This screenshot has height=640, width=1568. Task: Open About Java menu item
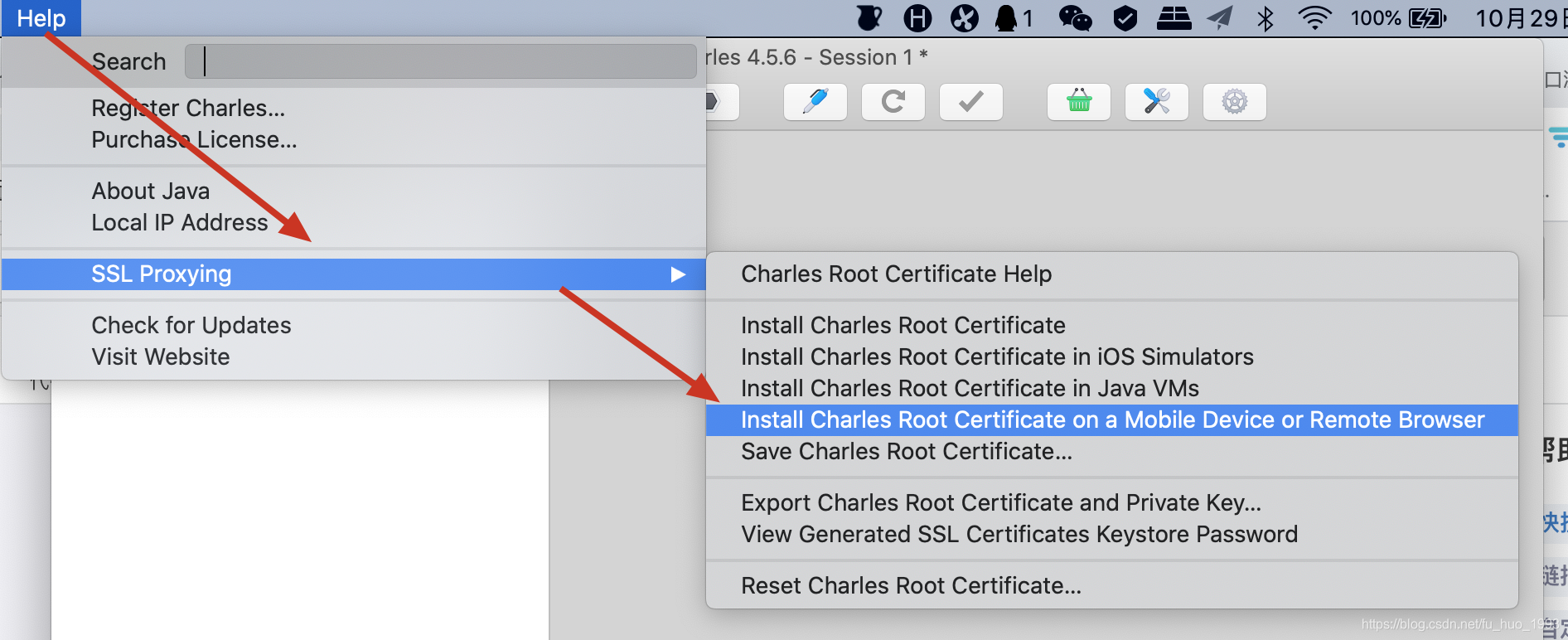(x=150, y=191)
